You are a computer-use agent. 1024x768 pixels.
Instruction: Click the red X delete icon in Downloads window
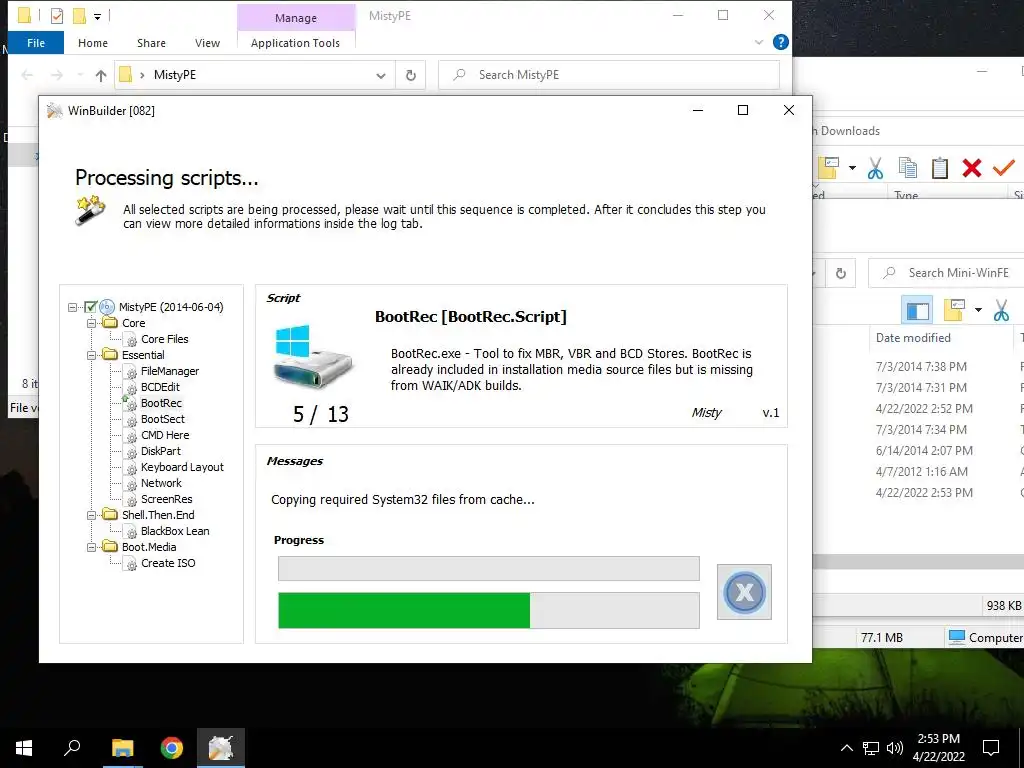[x=972, y=168]
